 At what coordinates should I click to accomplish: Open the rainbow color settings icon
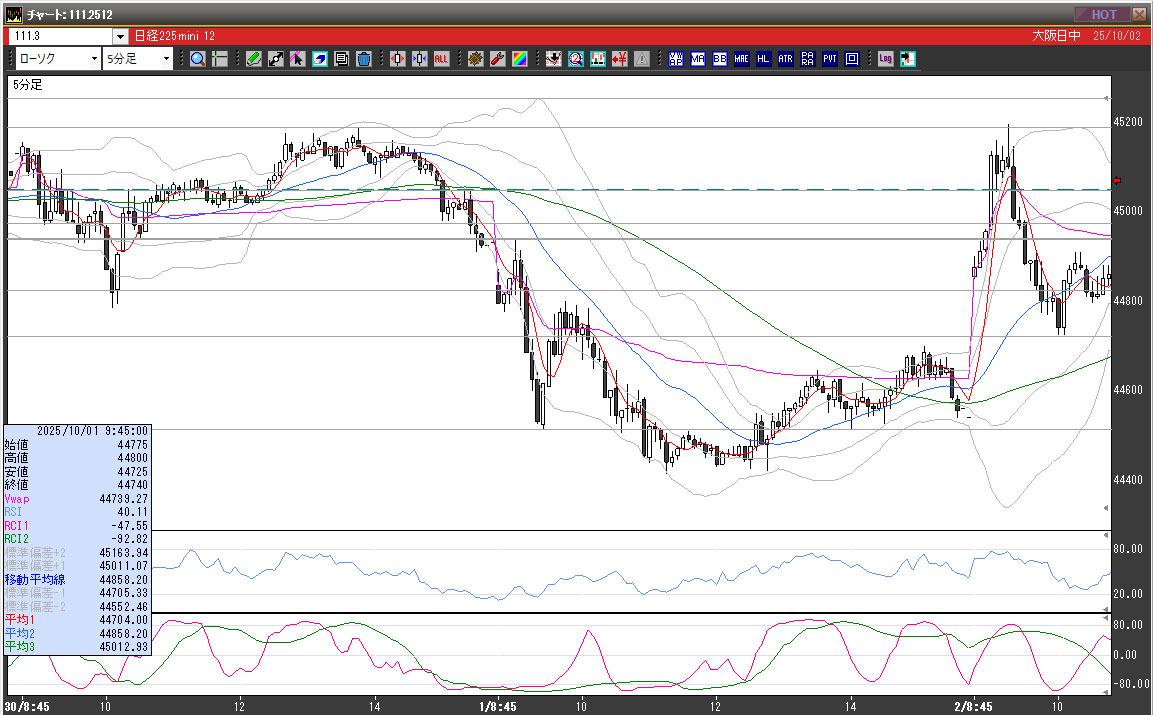point(520,59)
